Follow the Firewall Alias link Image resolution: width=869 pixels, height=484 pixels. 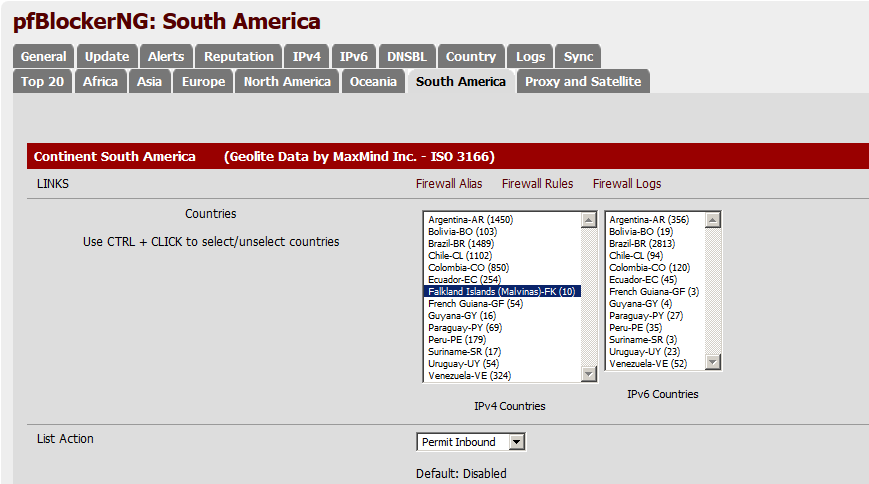(449, 184)
